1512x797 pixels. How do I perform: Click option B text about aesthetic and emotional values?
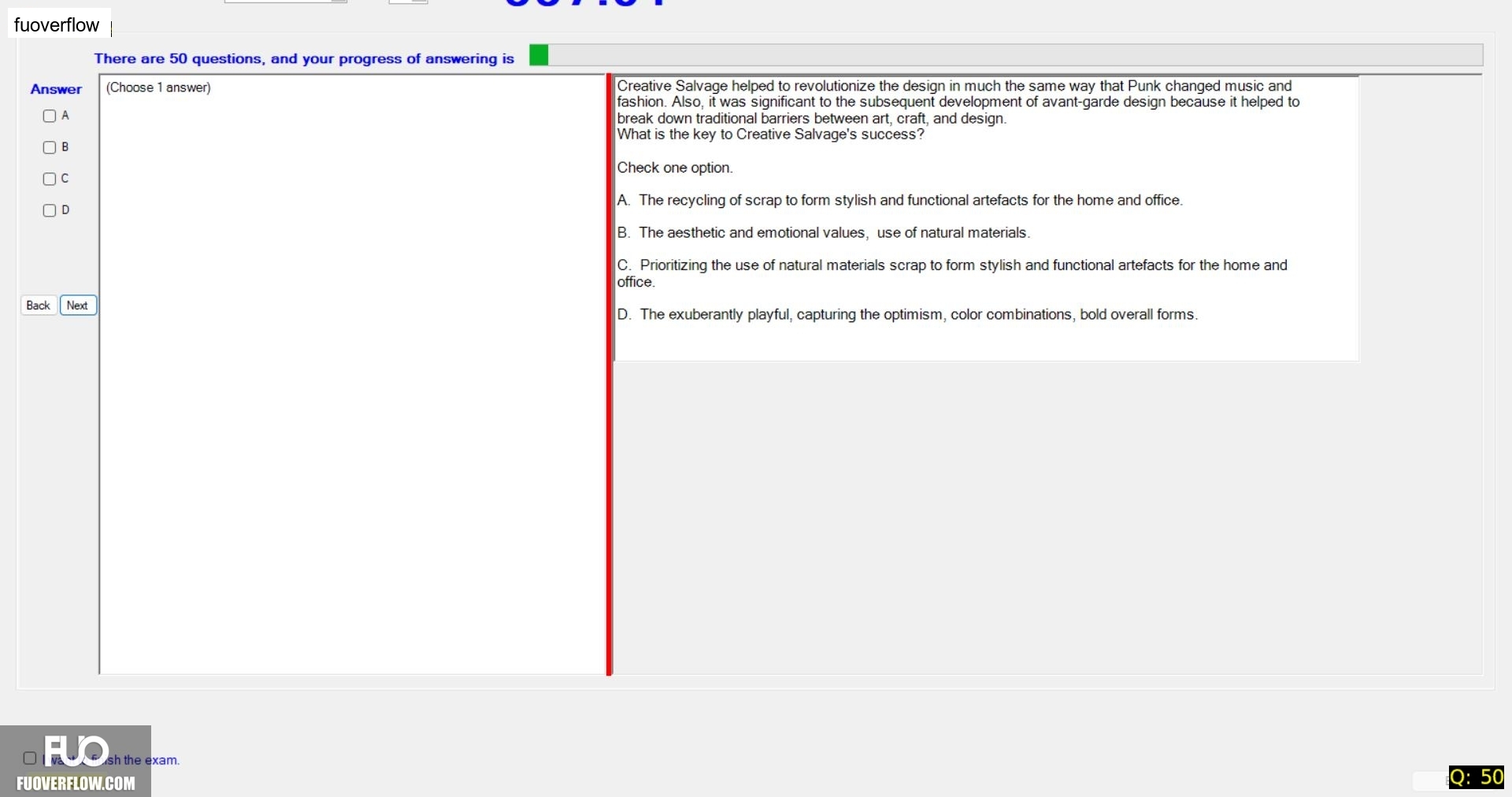click(824, 232)
